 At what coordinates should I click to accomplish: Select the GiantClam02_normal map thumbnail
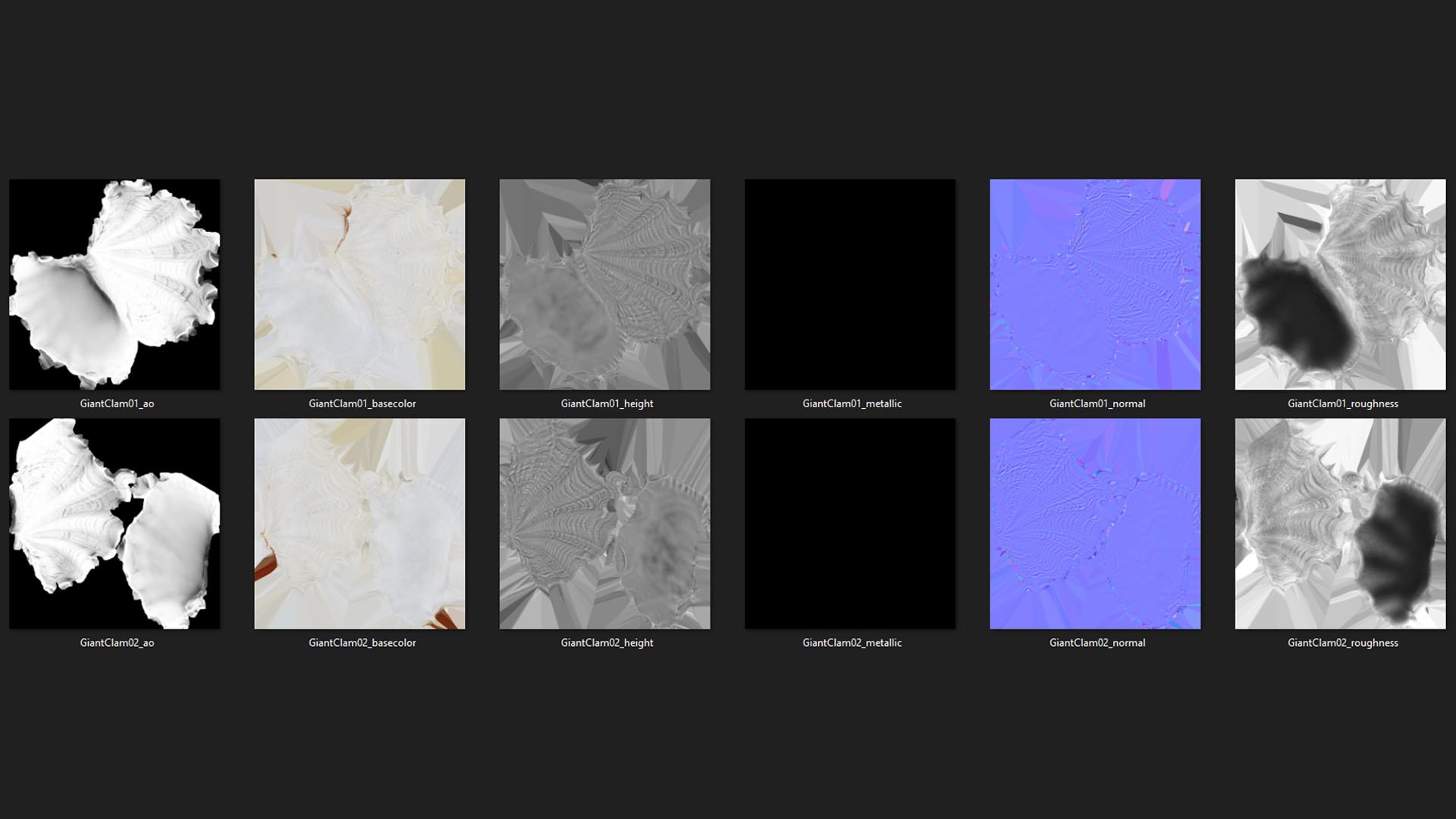click(x=1095, y=523)
